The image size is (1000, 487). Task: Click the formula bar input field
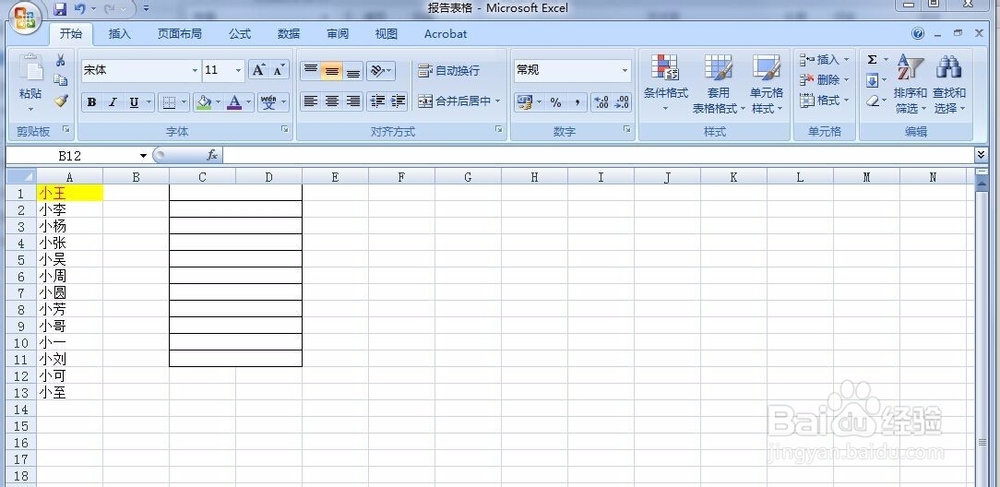click(x=598, y=155)
